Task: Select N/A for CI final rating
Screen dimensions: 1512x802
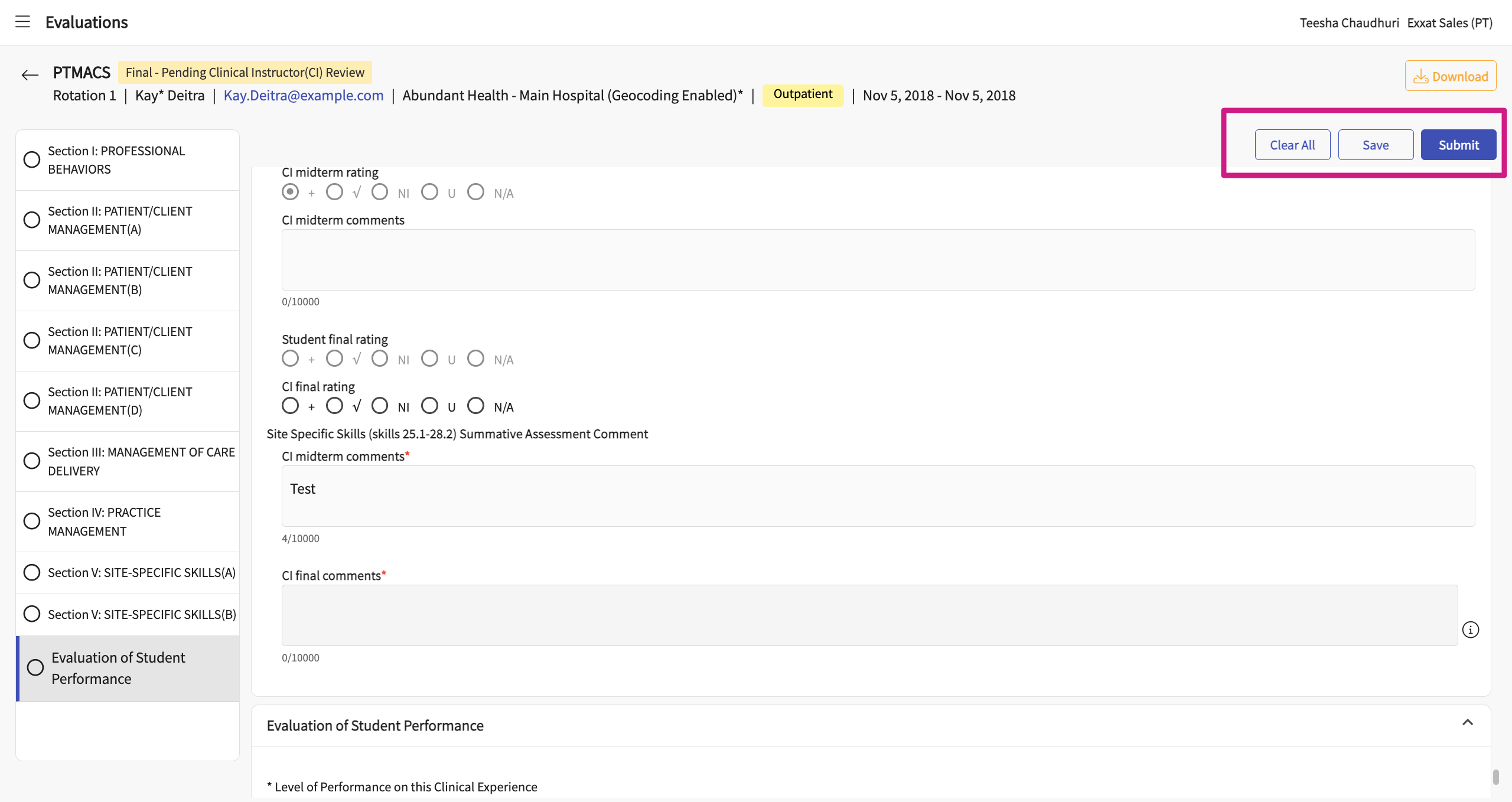Action: point(475,406)
